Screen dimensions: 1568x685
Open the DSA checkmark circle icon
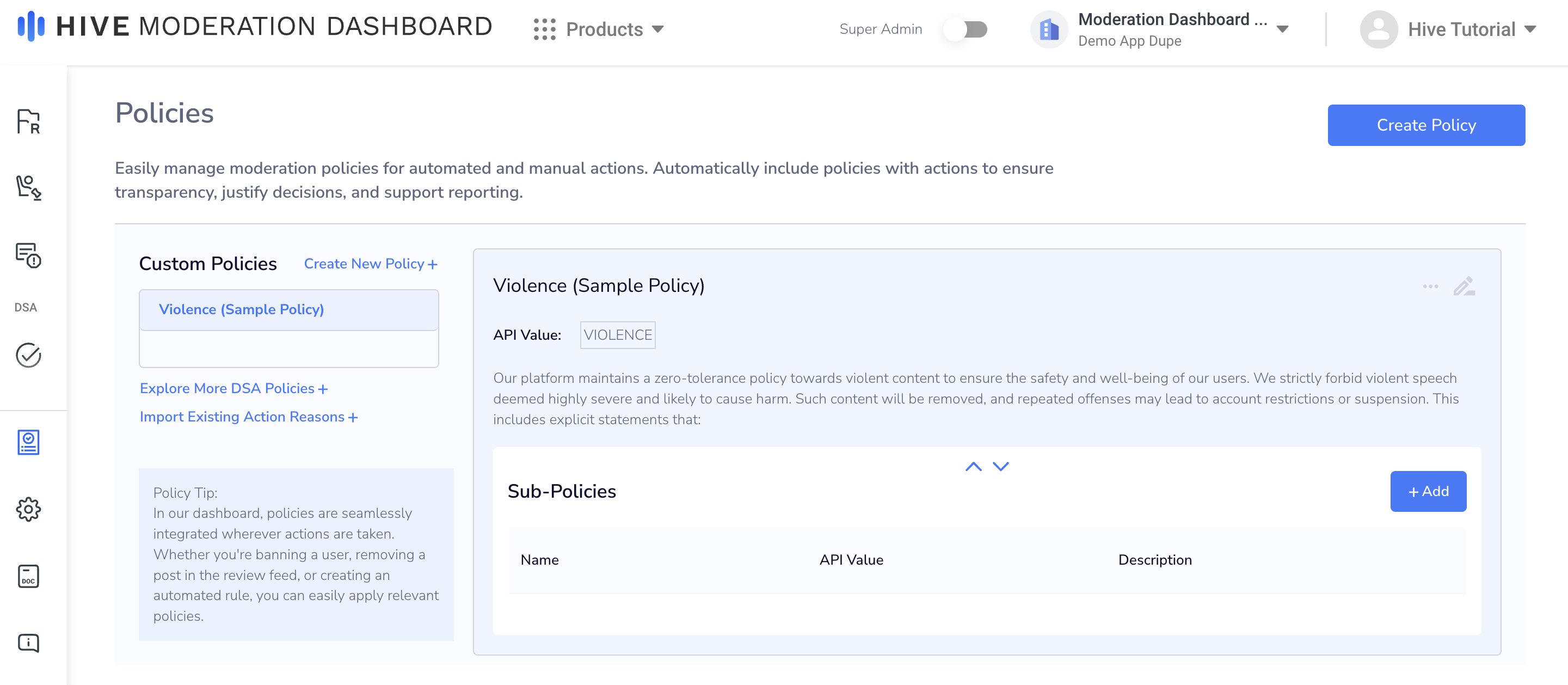click(x=28, y=355)
